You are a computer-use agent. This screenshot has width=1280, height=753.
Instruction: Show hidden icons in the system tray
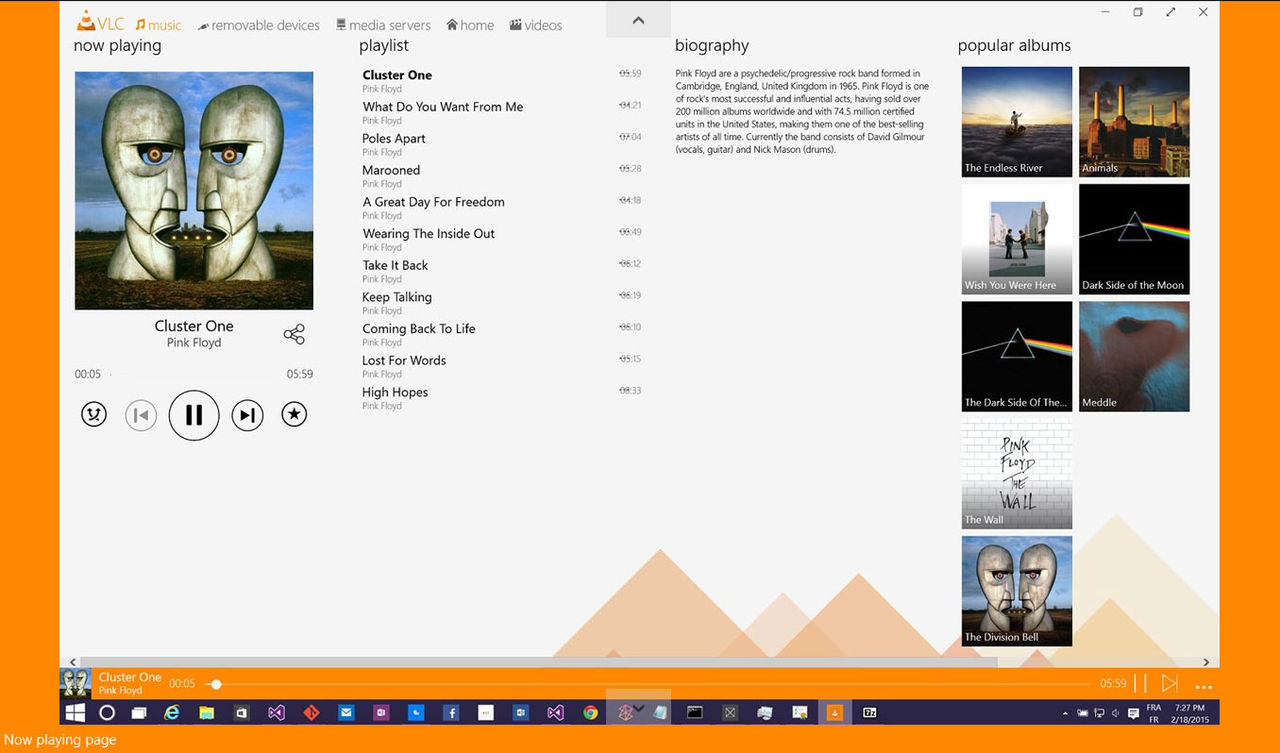point(1064,712)
